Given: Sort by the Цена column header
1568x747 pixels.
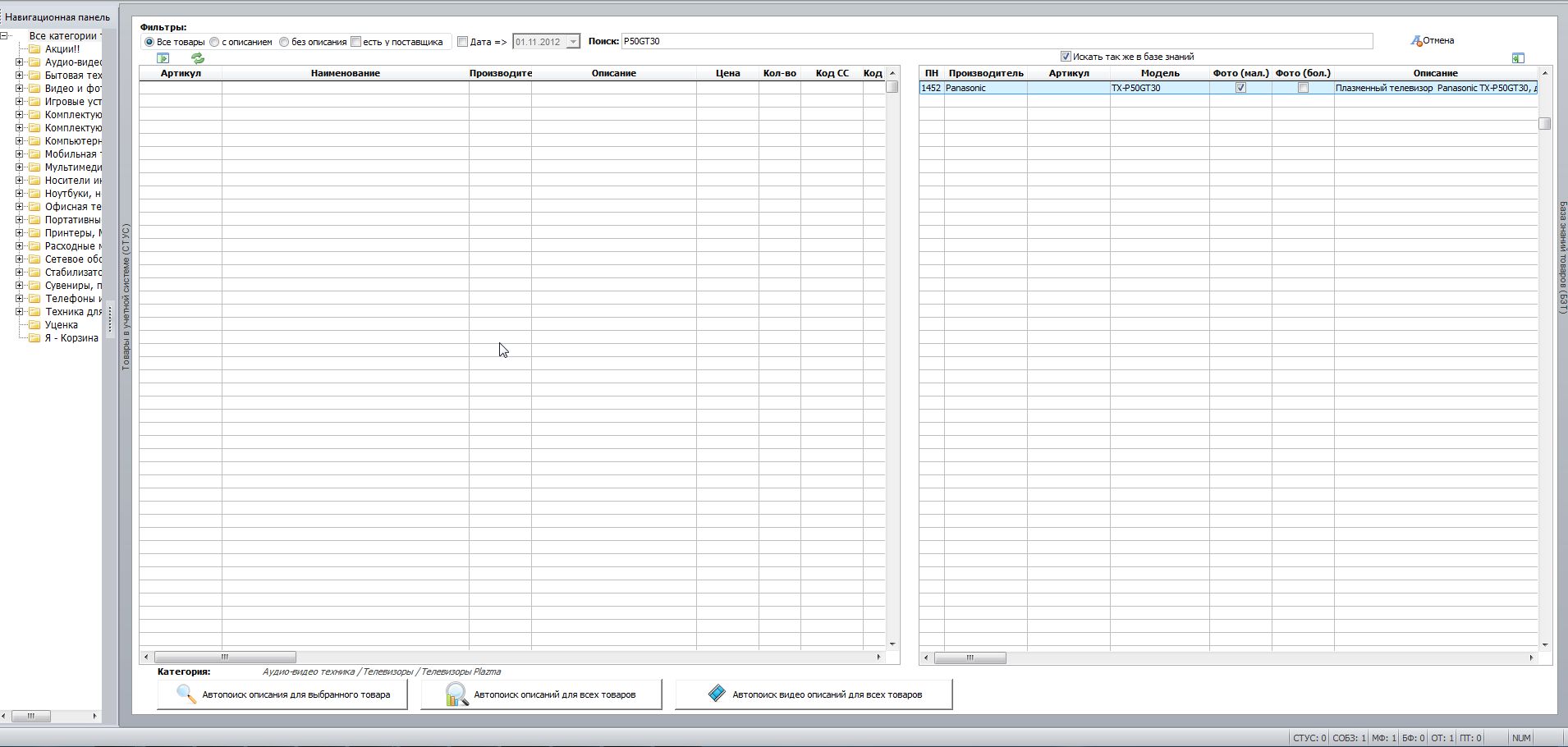Looking at the screenshot, I should (x=727, y=73).
